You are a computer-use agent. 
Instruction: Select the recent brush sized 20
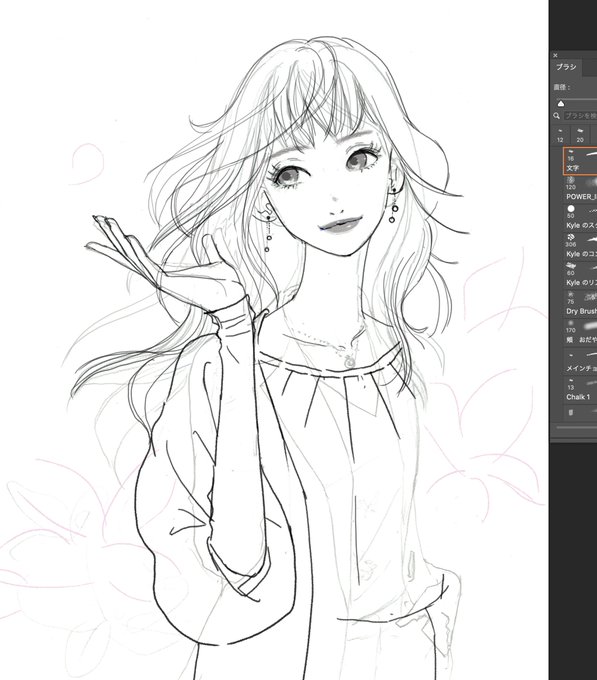coord(580,135)
